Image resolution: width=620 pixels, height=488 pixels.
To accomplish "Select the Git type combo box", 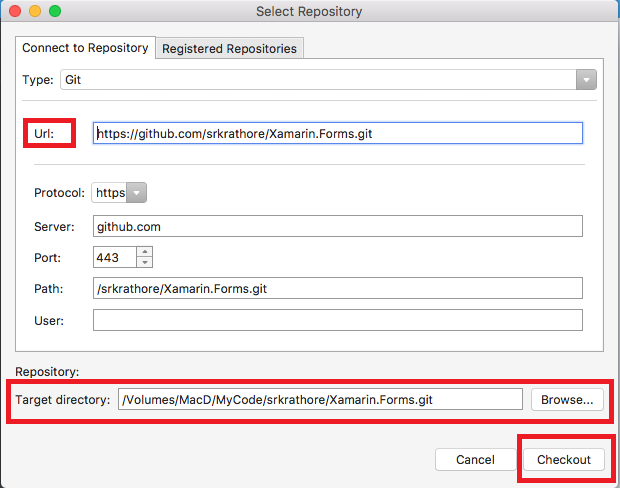I will tap(328, 80).
